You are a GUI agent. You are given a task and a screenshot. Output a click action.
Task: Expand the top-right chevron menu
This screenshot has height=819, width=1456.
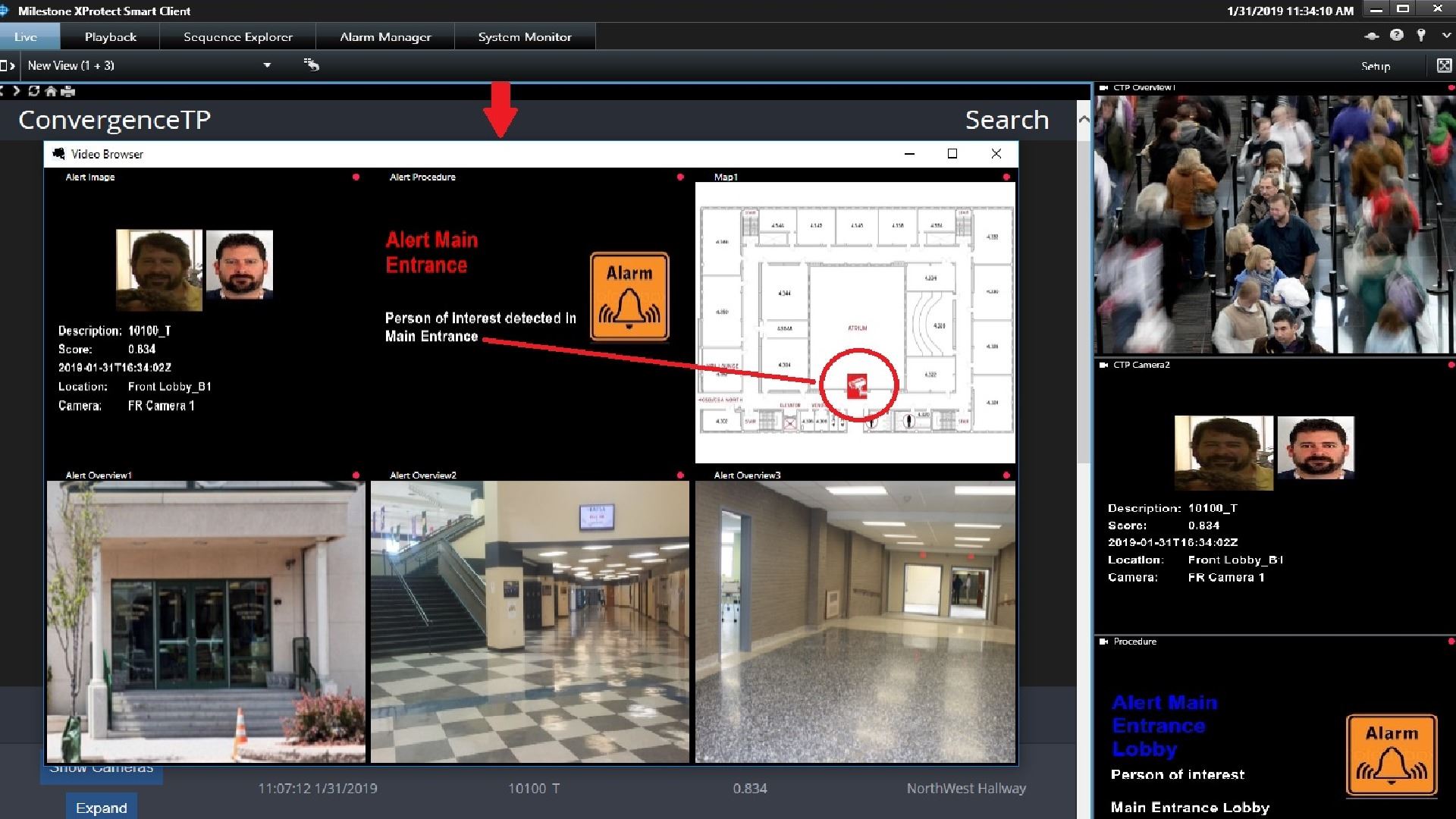tap(1446, 35)
